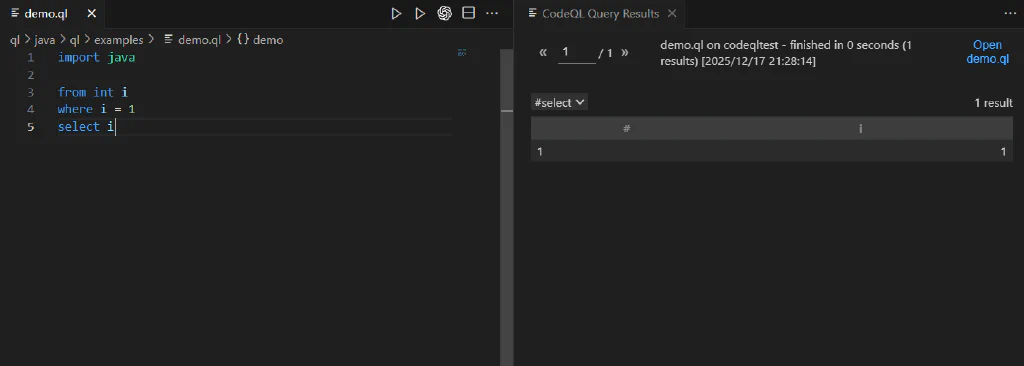This screenshot has height=366, width=1024.
Task: Open the #select result set dropdown
Action: pyautogui.click(x=560, y=103)
